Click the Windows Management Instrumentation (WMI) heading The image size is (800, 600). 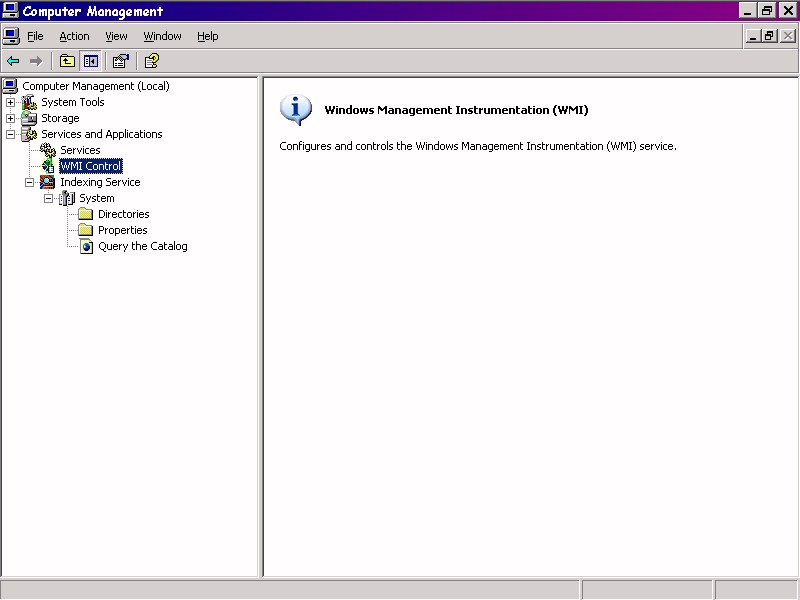(456, 110)
